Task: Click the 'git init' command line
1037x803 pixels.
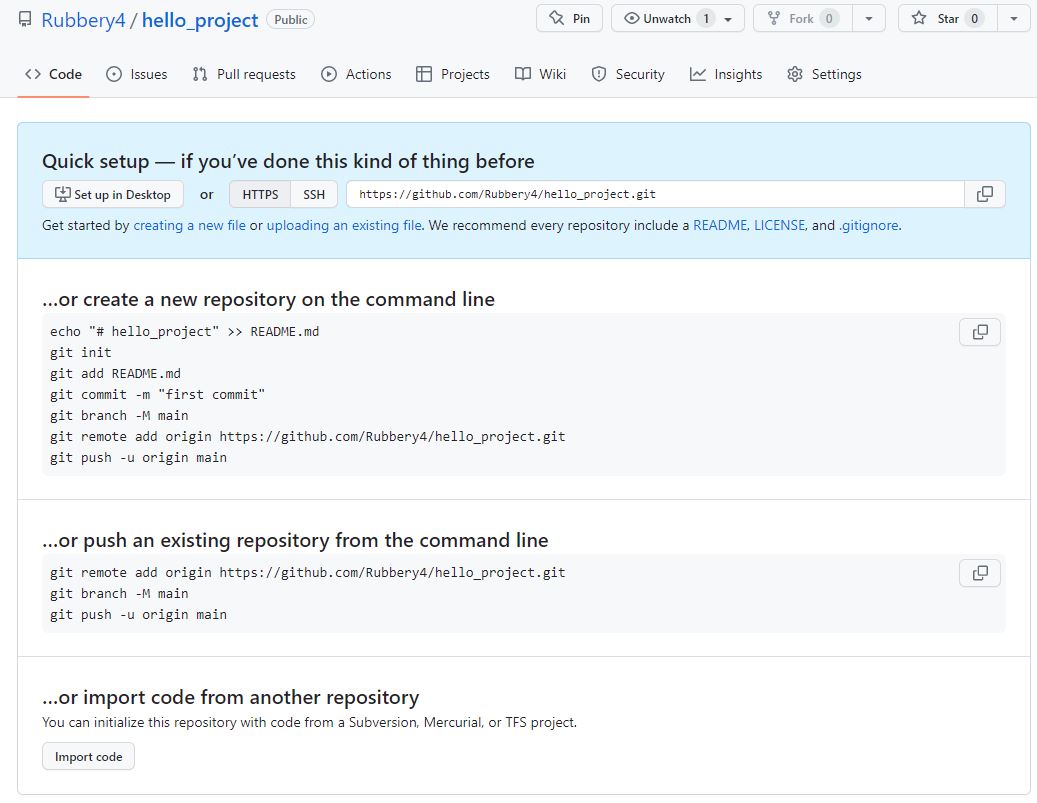Action: tap(81, 353)
